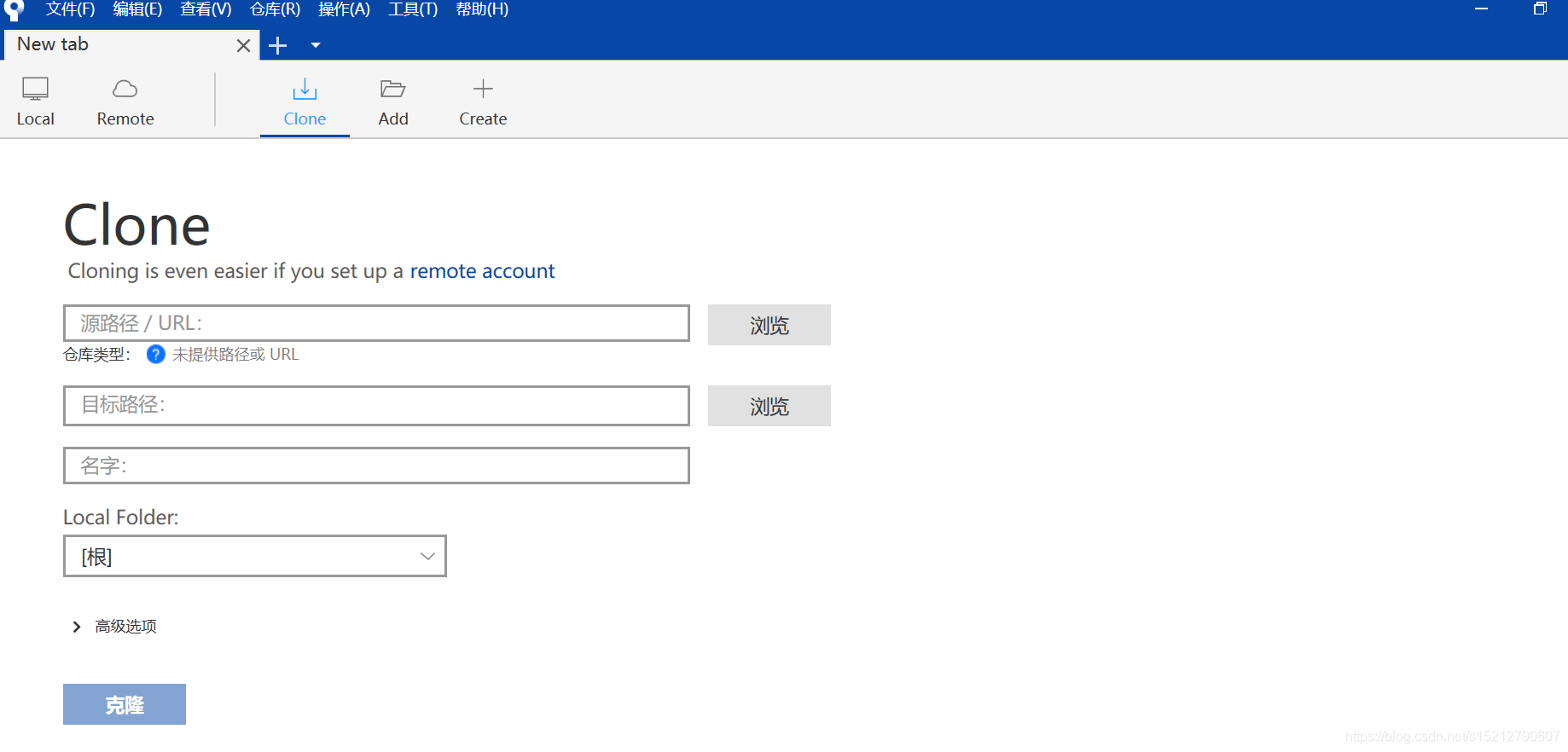Open the 帮助(H) menu
Screen dimensions: 1568x752
(x=482, y=9)
